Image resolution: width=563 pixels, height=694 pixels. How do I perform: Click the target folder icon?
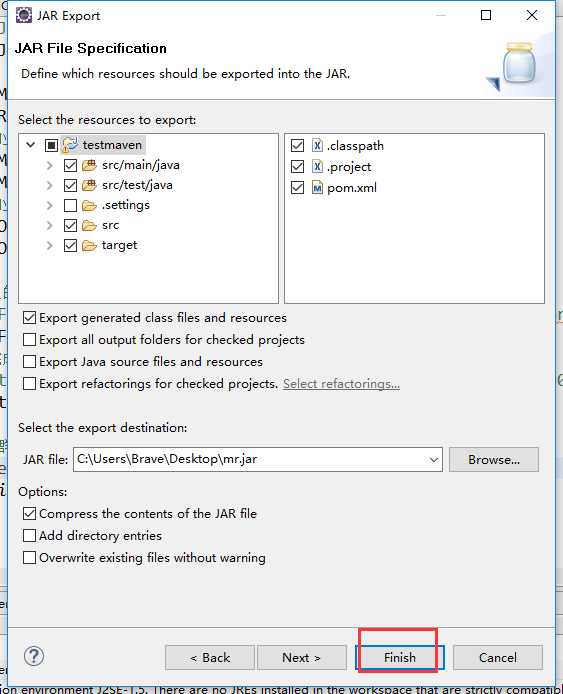89,246
